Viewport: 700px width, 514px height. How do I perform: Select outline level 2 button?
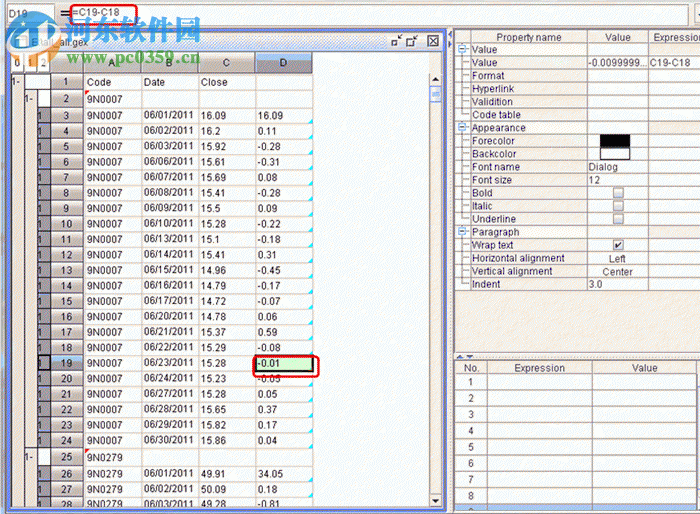pyautogui.click(x=42, y=63)
